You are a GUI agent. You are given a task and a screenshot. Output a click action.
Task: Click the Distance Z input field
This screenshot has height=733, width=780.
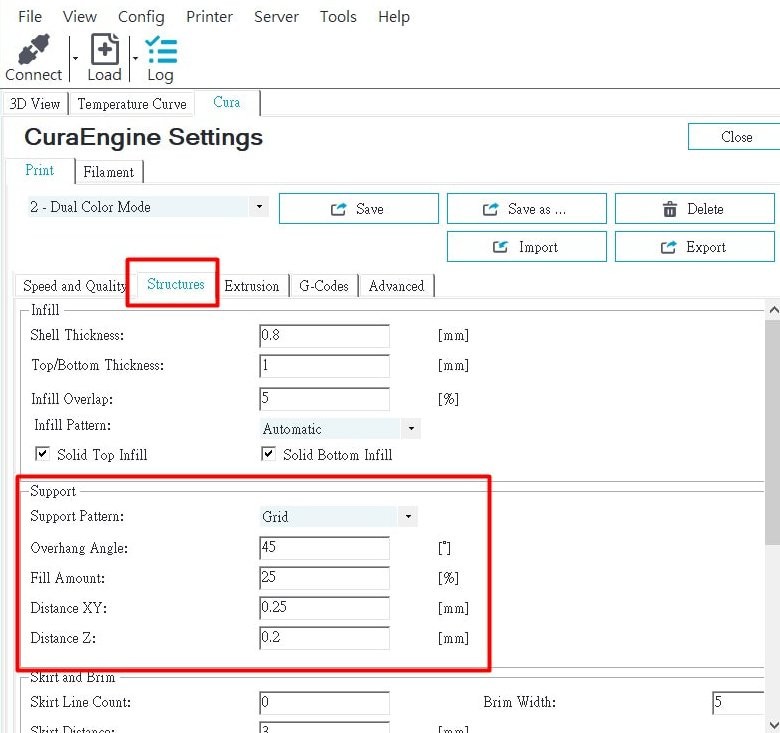coord(324,638)
